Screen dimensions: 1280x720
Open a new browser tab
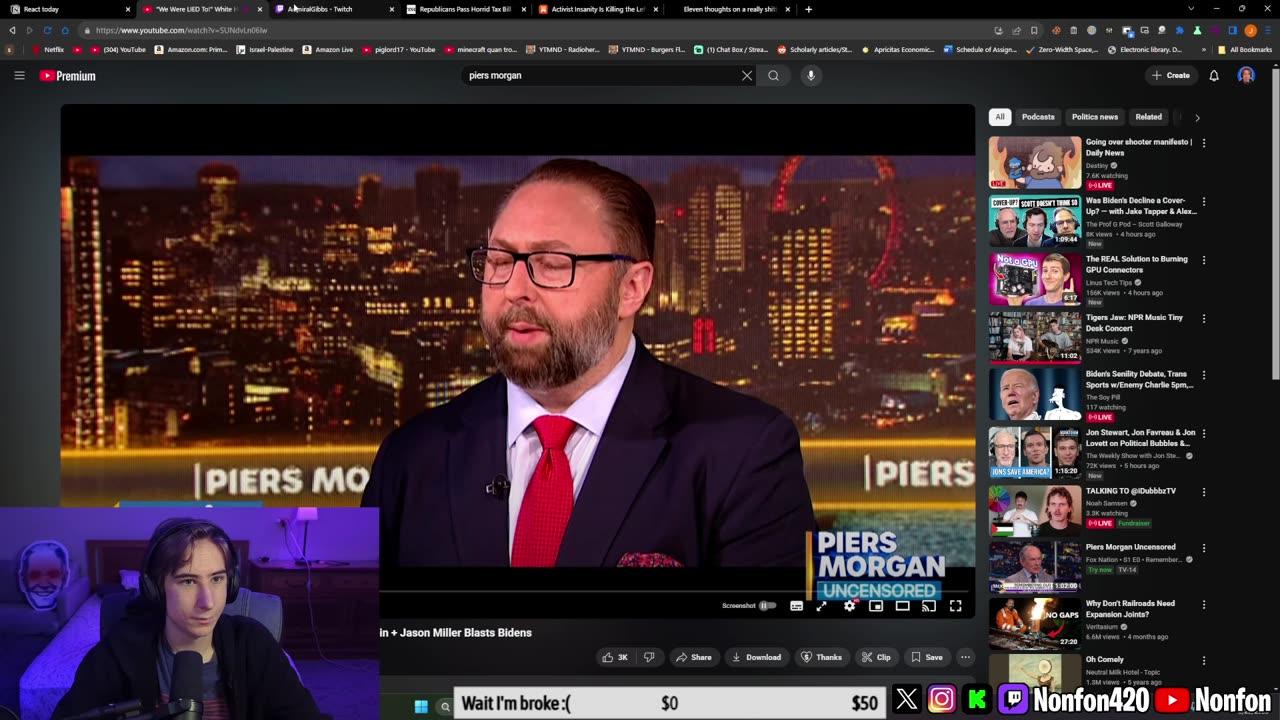808,9
